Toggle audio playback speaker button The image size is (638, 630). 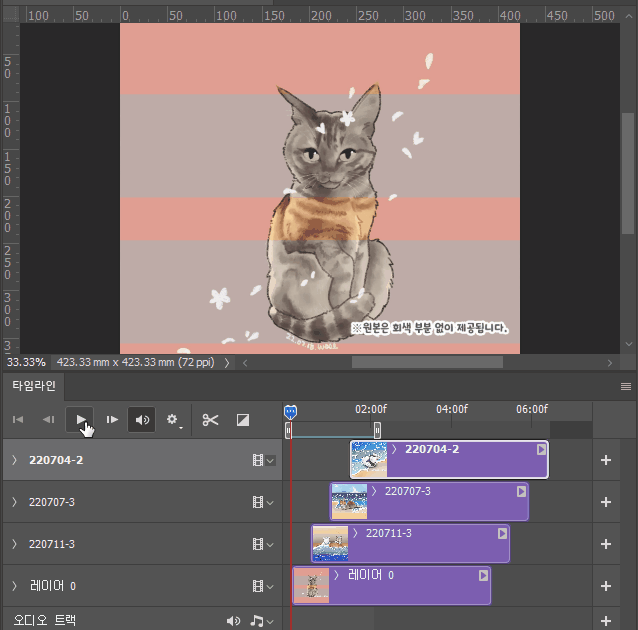(142, 419)
